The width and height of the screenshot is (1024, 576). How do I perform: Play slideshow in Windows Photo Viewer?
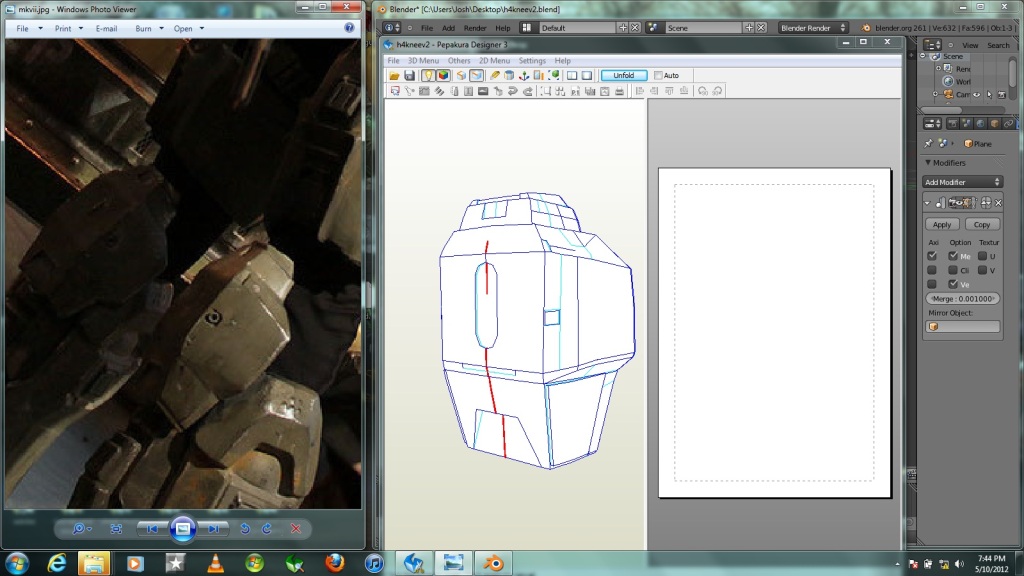pos(182,528)
